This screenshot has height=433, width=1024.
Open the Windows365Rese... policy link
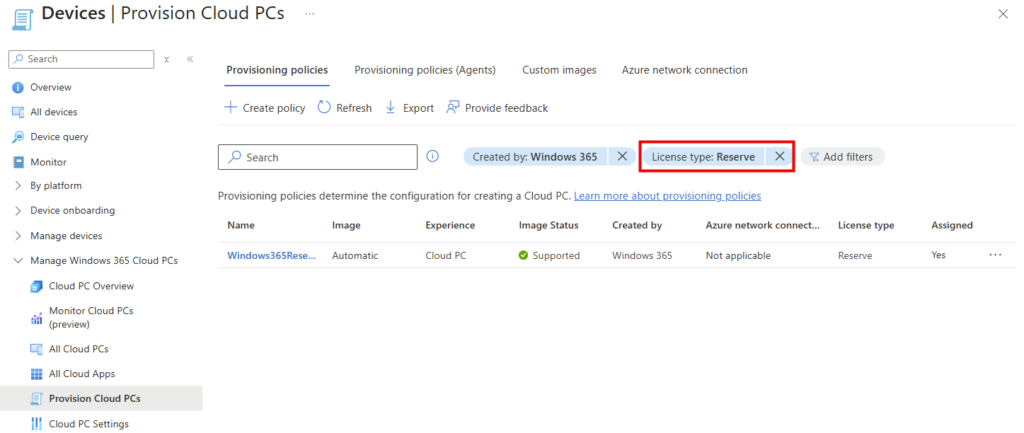(x=272, y=255)
